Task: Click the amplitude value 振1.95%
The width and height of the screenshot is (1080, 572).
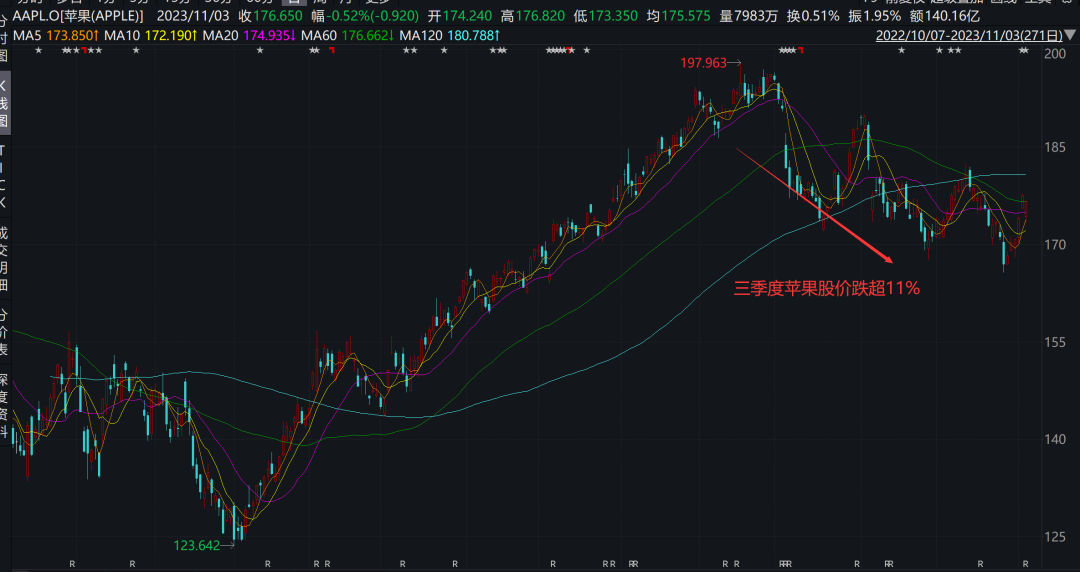Action: [875, 16]
